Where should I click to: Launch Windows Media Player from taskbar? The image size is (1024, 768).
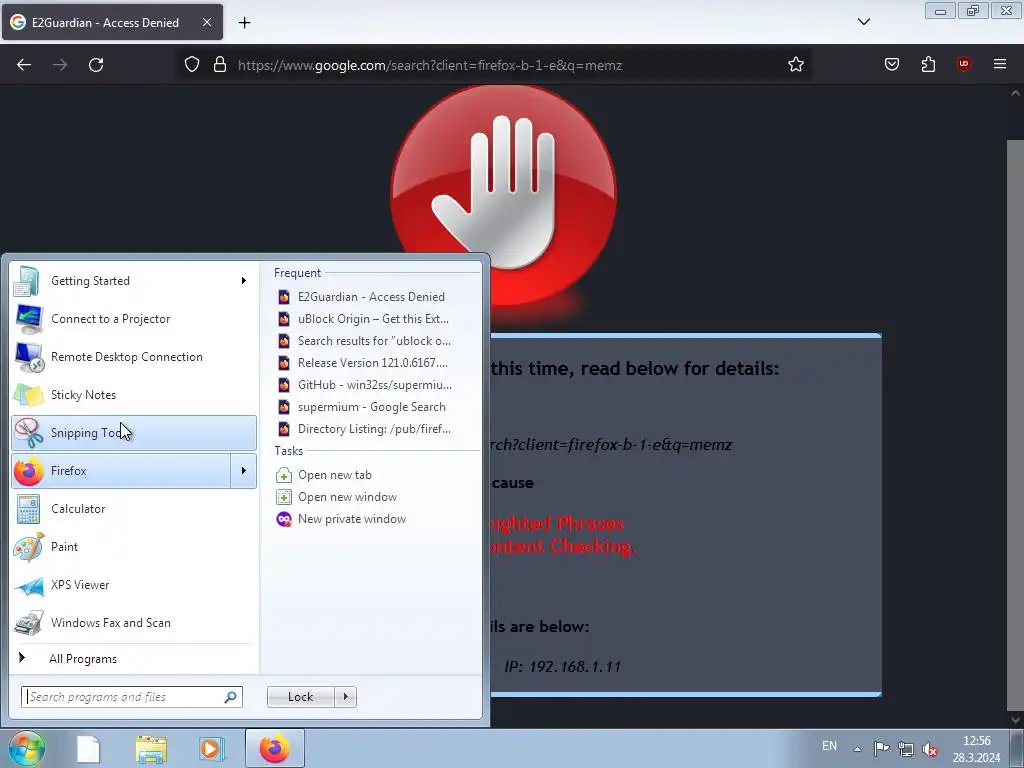[211, 749]
